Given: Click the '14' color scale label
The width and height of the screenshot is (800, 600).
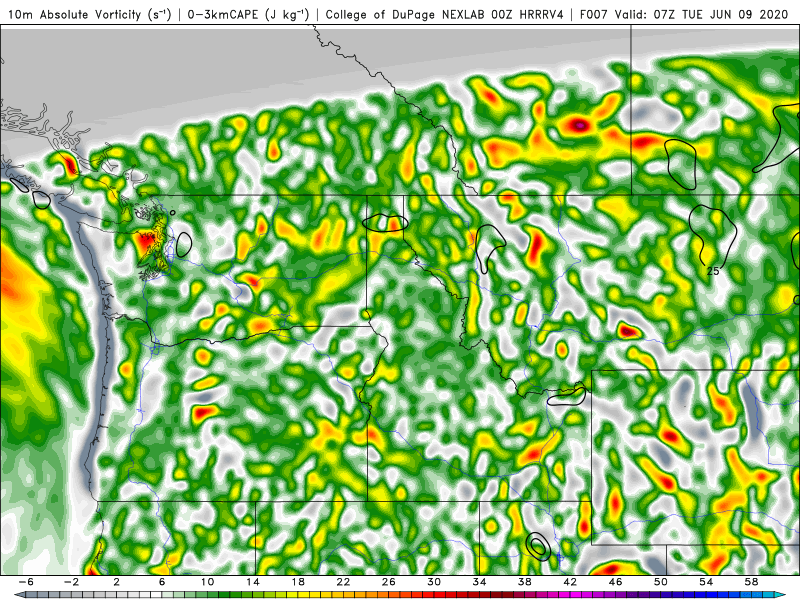Looking at the screenshot, I should [x=253, y=582].
